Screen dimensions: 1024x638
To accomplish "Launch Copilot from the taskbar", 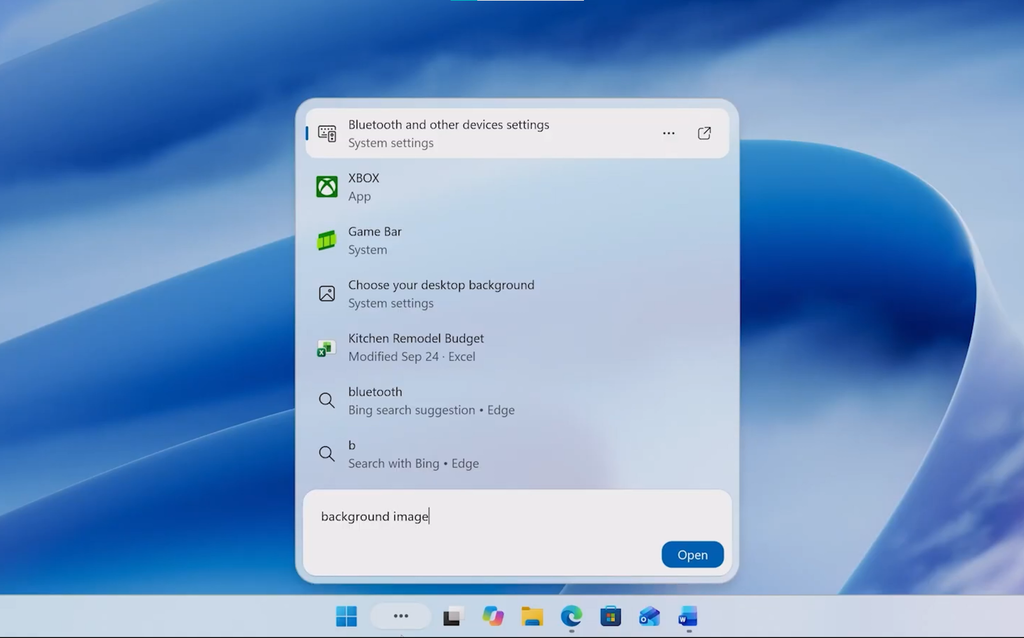I will click(493, 616).
